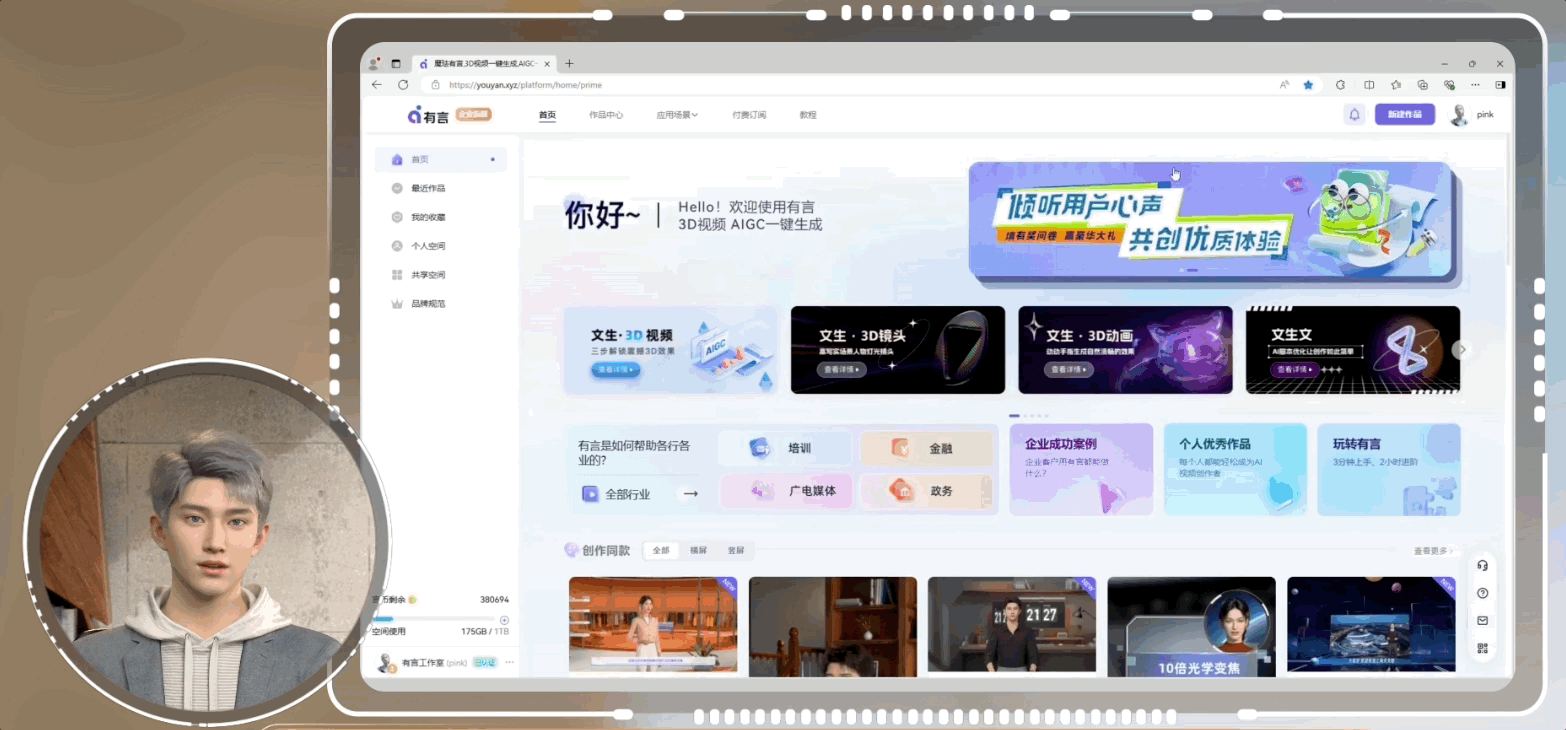This screenshot has width=1566, height=730.
Task: Open the 付费订阅 menu item
Action: tap(749, 115)
